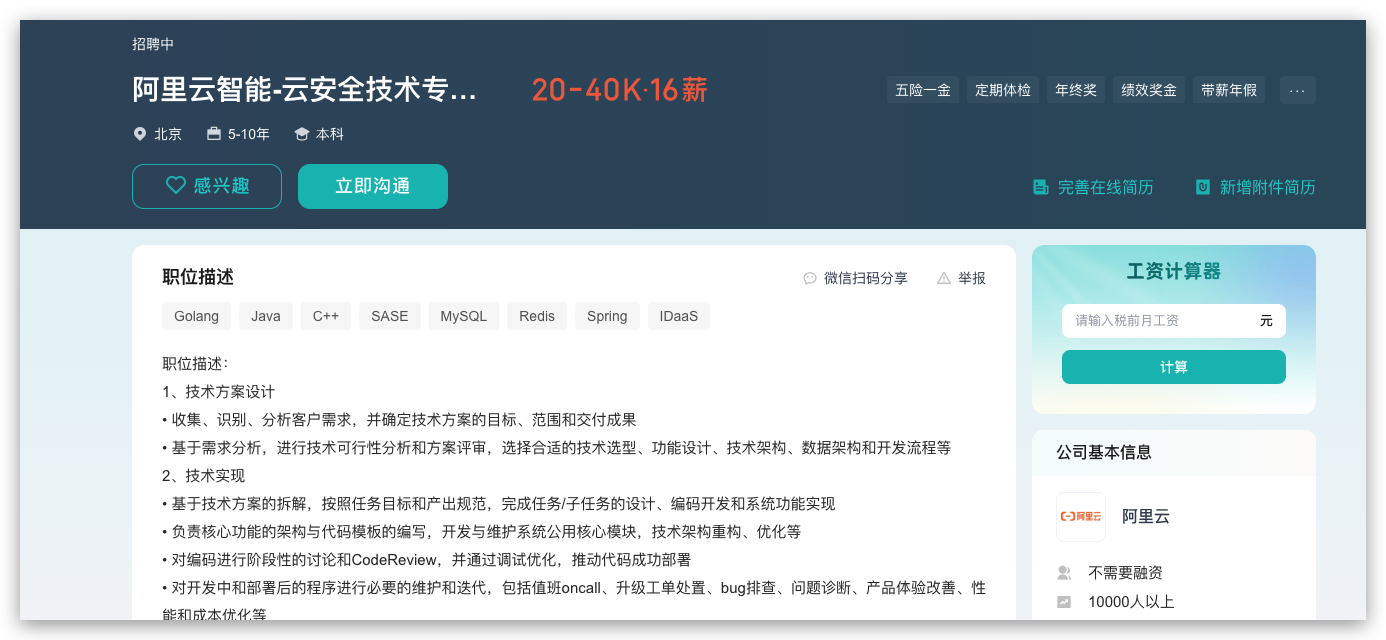Viewport: 1386px width, 640px height.
Task: Click the 10000人以上 text
Action: (1131, 602)
